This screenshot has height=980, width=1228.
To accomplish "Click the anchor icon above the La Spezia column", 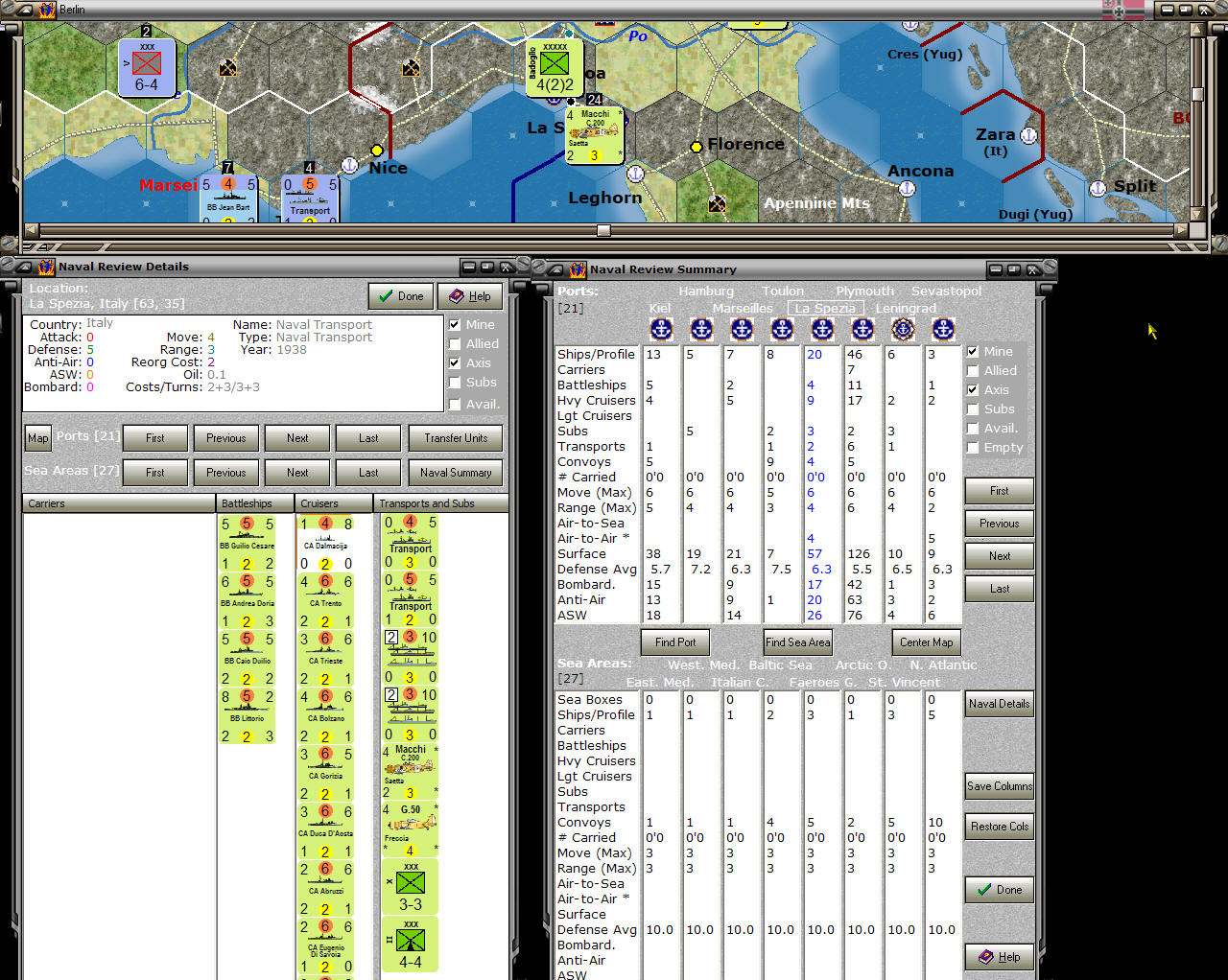I will [x=823, y=329].
